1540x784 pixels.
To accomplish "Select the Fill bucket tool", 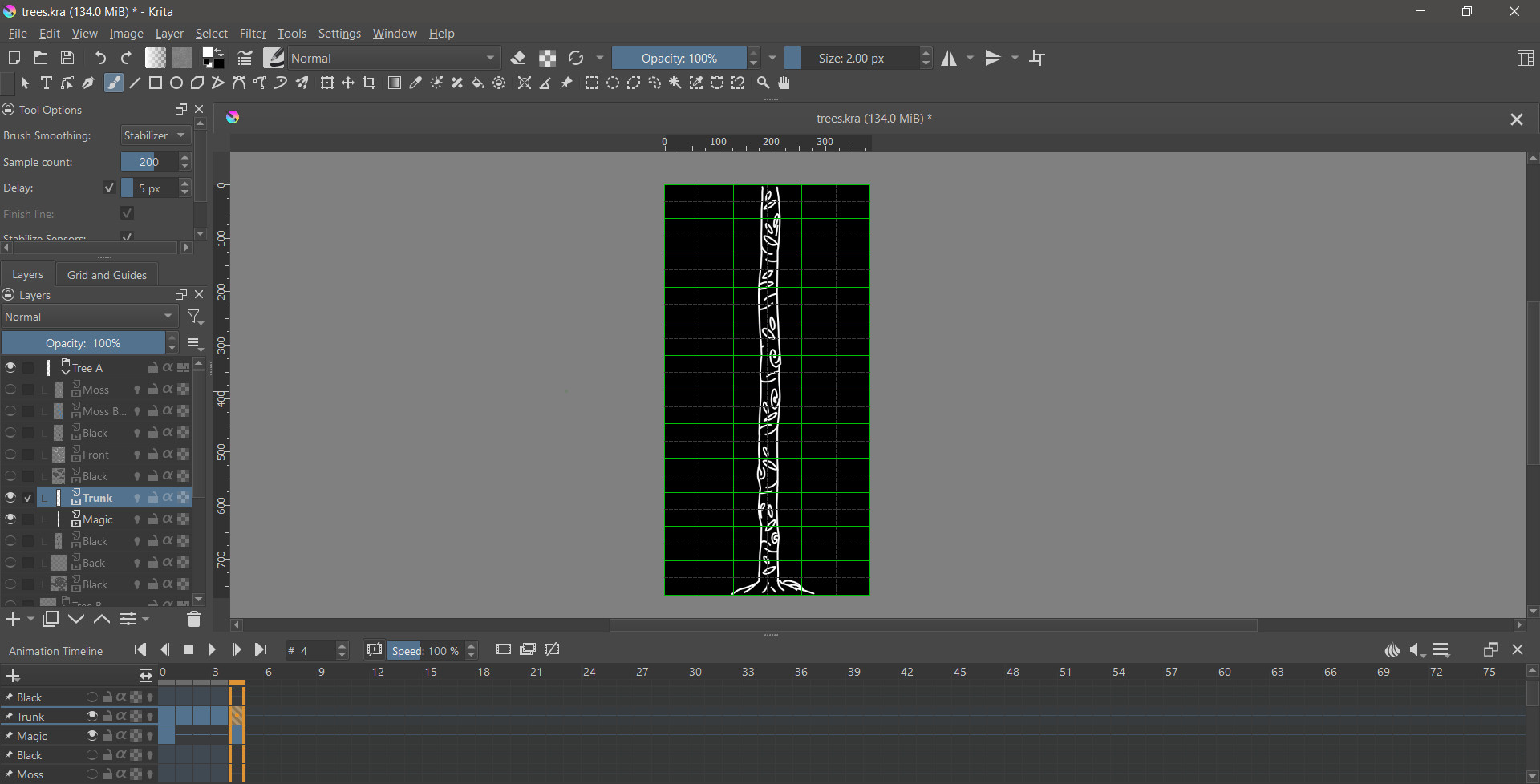I will coord(478,83).
